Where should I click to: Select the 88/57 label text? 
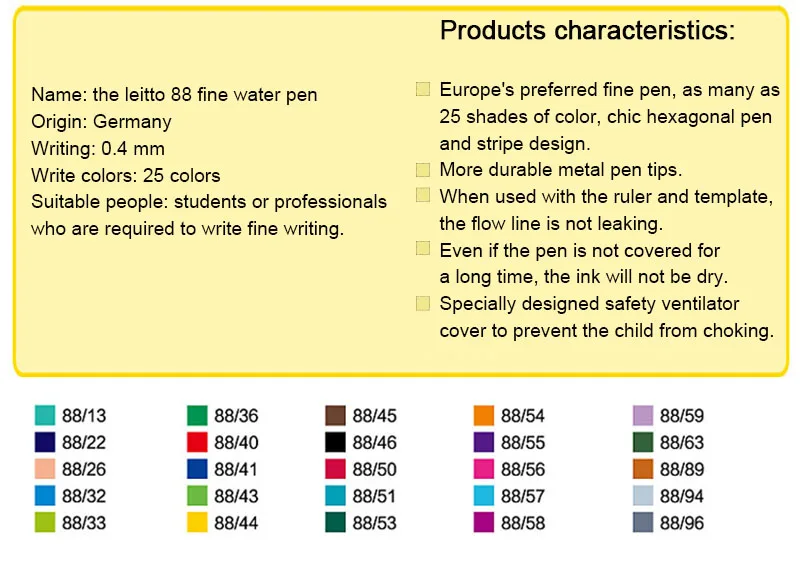(x=523, y=496)
